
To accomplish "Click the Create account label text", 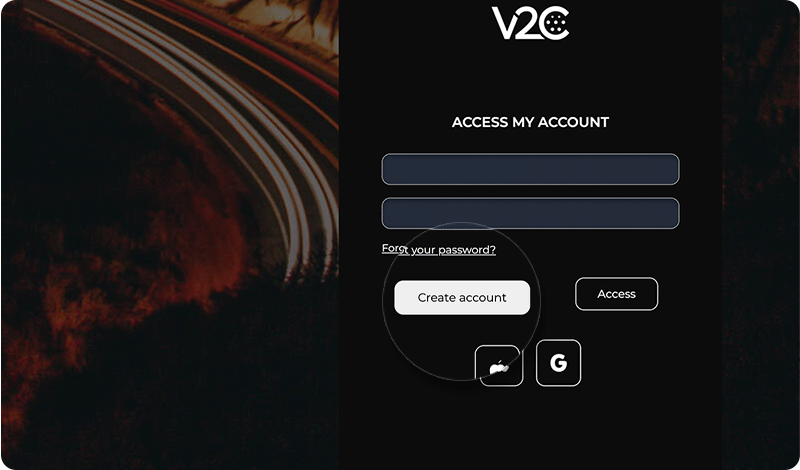I will 462,298.
